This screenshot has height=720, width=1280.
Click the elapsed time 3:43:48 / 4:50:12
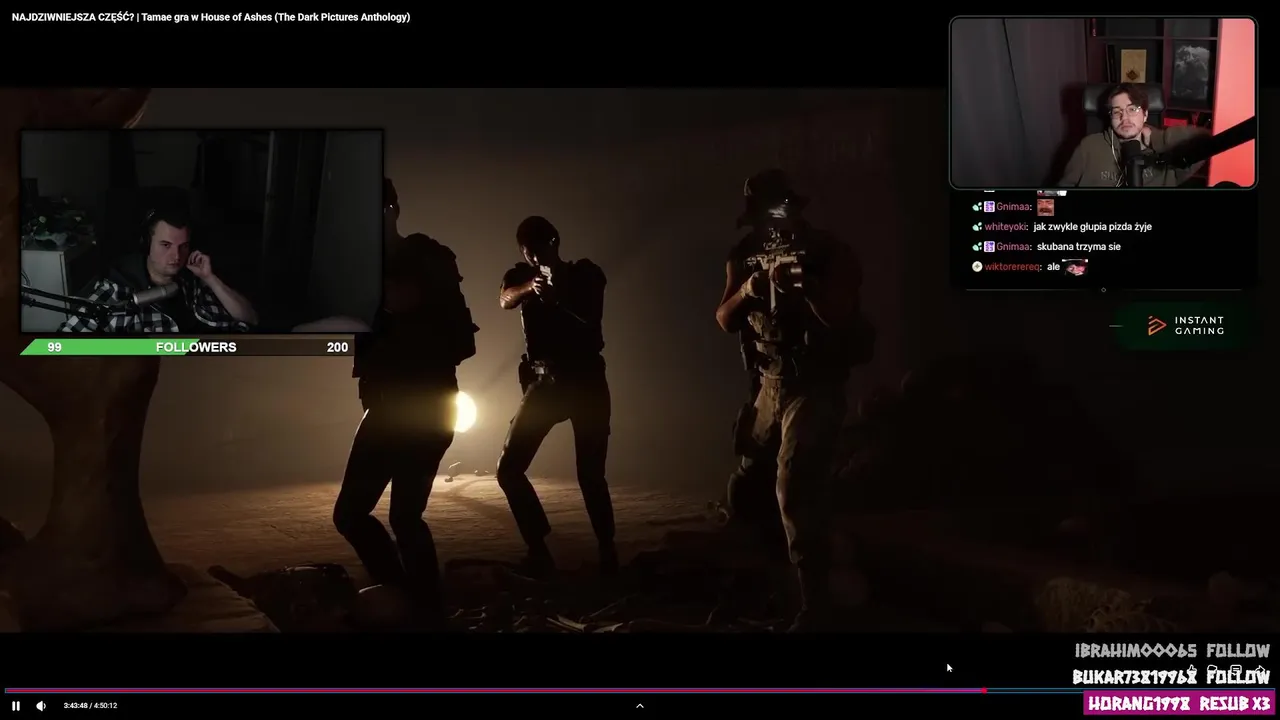coord(90,706)
